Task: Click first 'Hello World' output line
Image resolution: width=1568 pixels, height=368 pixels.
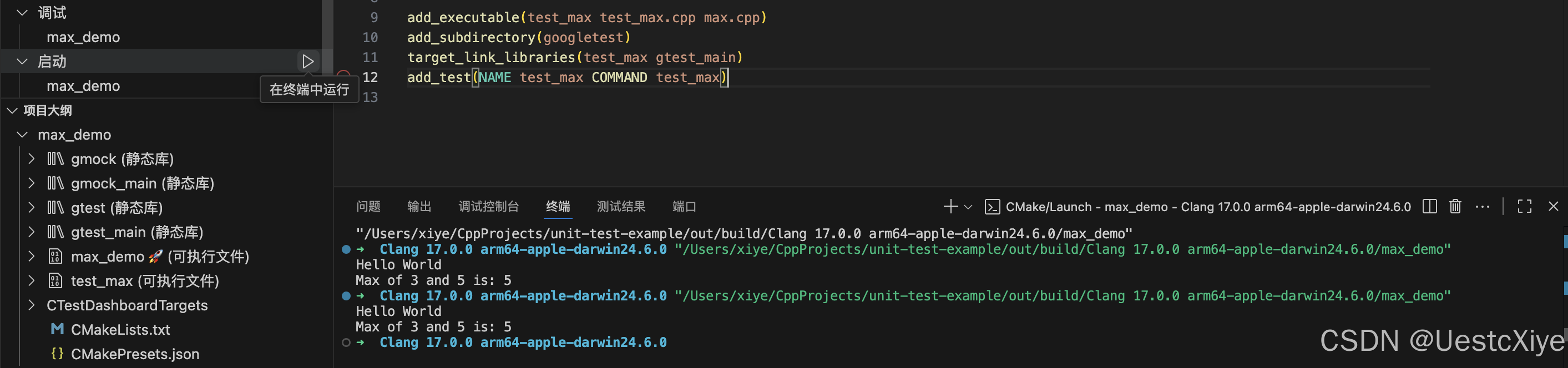Action: pyautogui.click(x=399, y=264)
